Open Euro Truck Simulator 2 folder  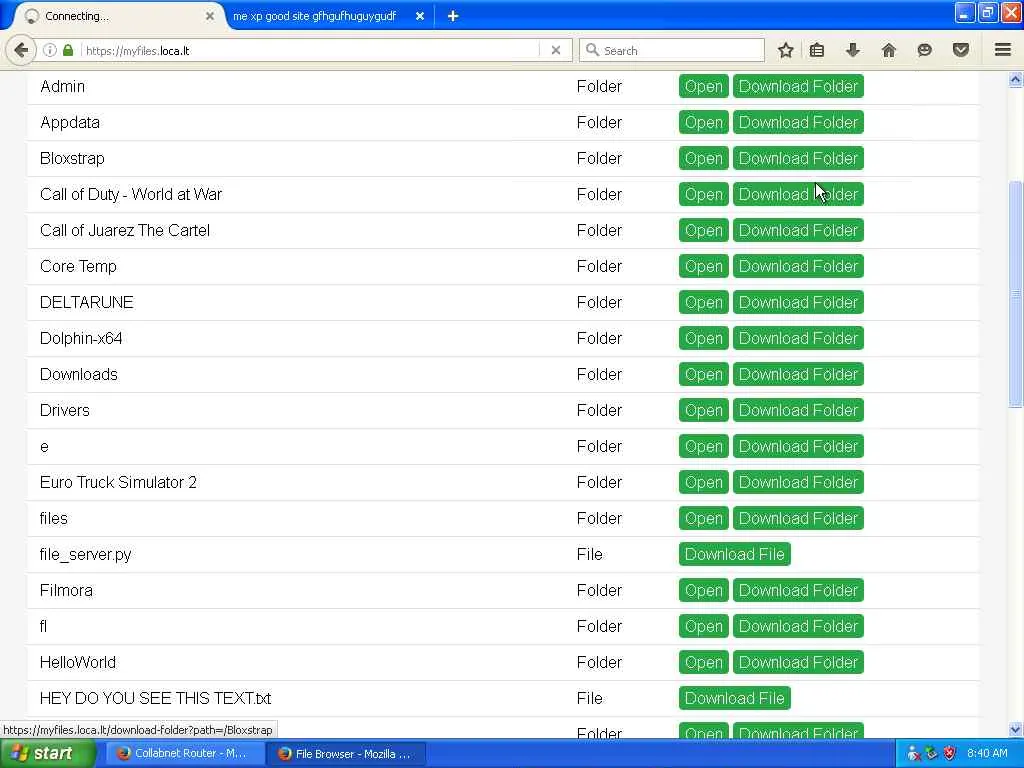point(703,482)
